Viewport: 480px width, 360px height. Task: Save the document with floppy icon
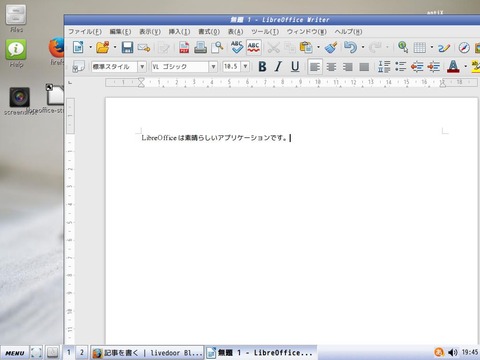(127, 47)
